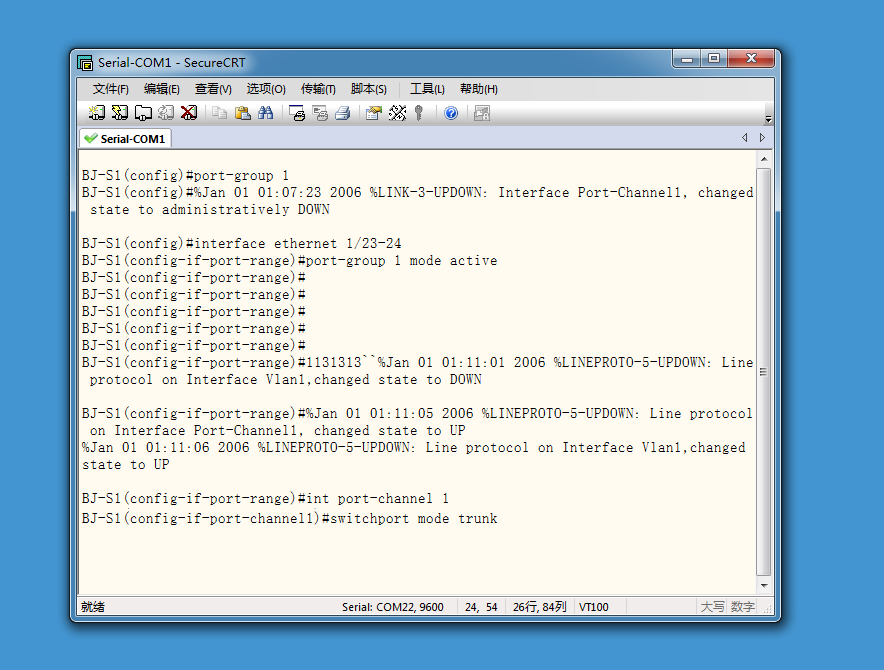884x670 pixels.
Task: Click '数字' num lock indicator
Action: pyautogui.click(x=742, y=607)
